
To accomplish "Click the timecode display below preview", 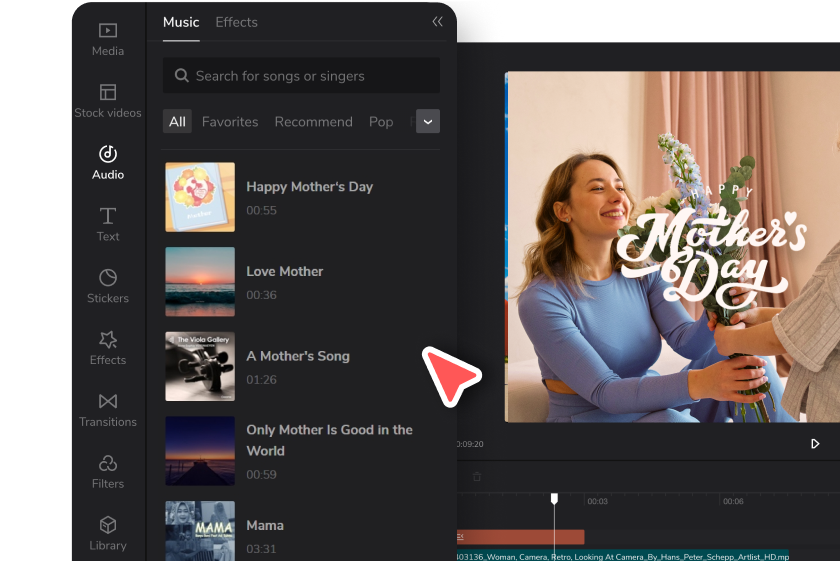I will pos(470,444).
